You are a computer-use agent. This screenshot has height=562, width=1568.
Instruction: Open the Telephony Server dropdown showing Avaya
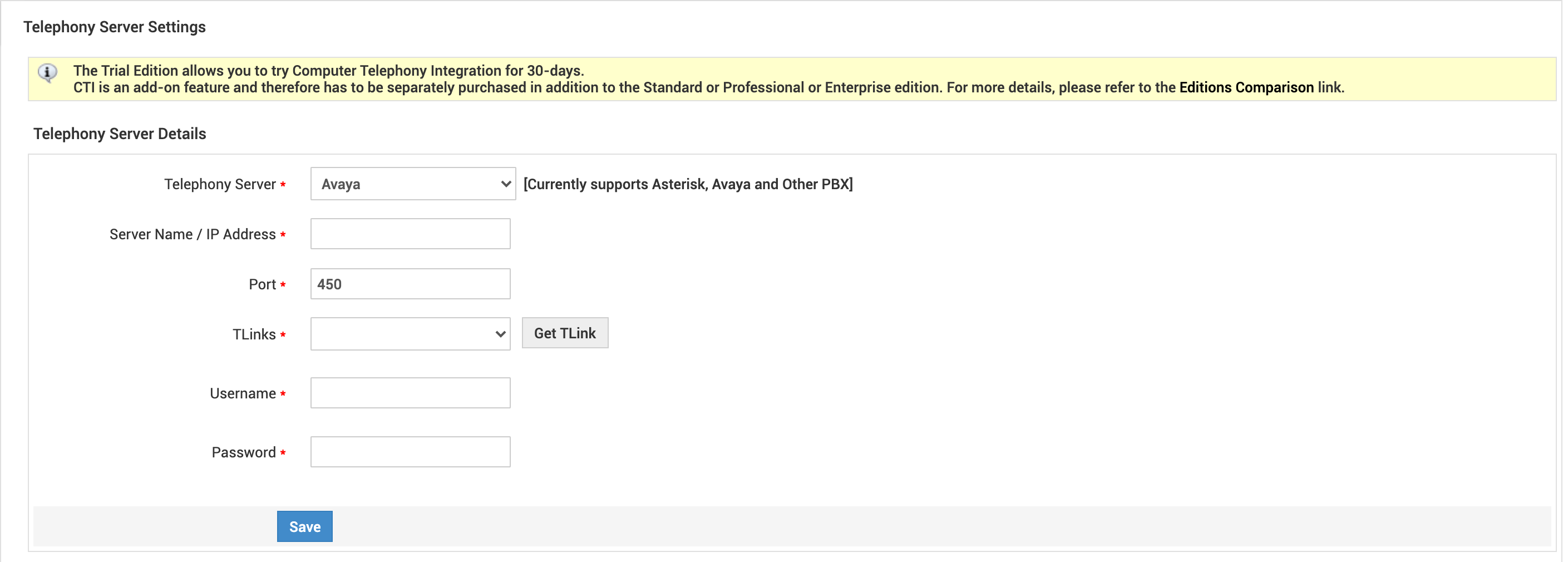click(x=413, y=184)
